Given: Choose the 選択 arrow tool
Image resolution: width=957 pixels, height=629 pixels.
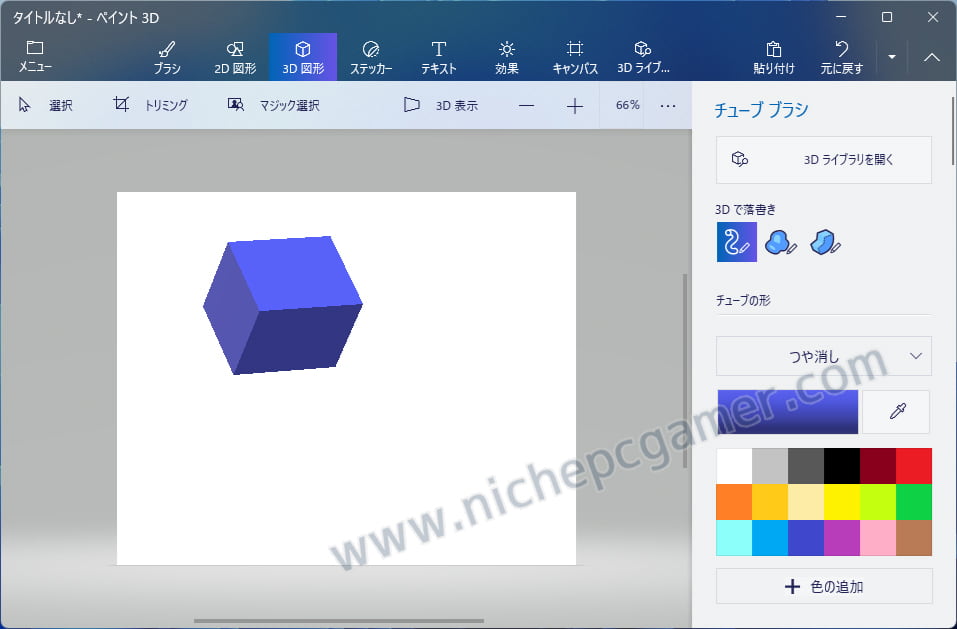Looking at the screenshot, I should click(45, 105).
